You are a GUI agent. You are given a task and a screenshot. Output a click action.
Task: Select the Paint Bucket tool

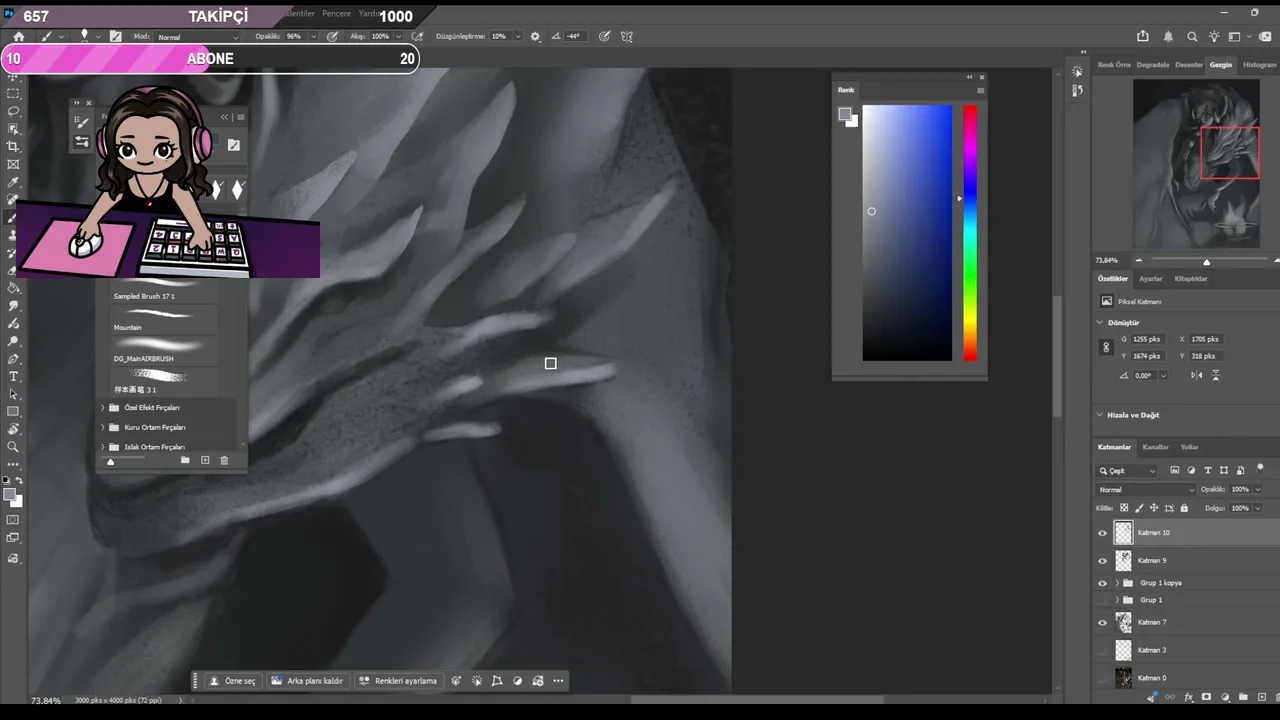tap(13, 288)
